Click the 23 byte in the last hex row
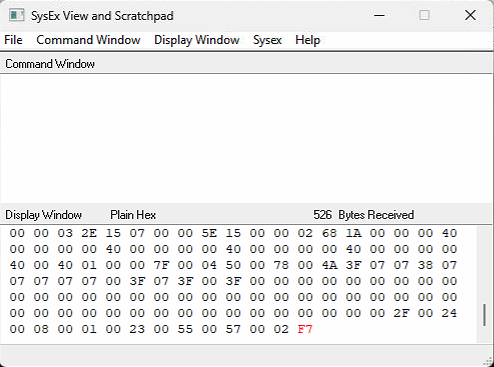Screen dimensions: 494x367 137,329
